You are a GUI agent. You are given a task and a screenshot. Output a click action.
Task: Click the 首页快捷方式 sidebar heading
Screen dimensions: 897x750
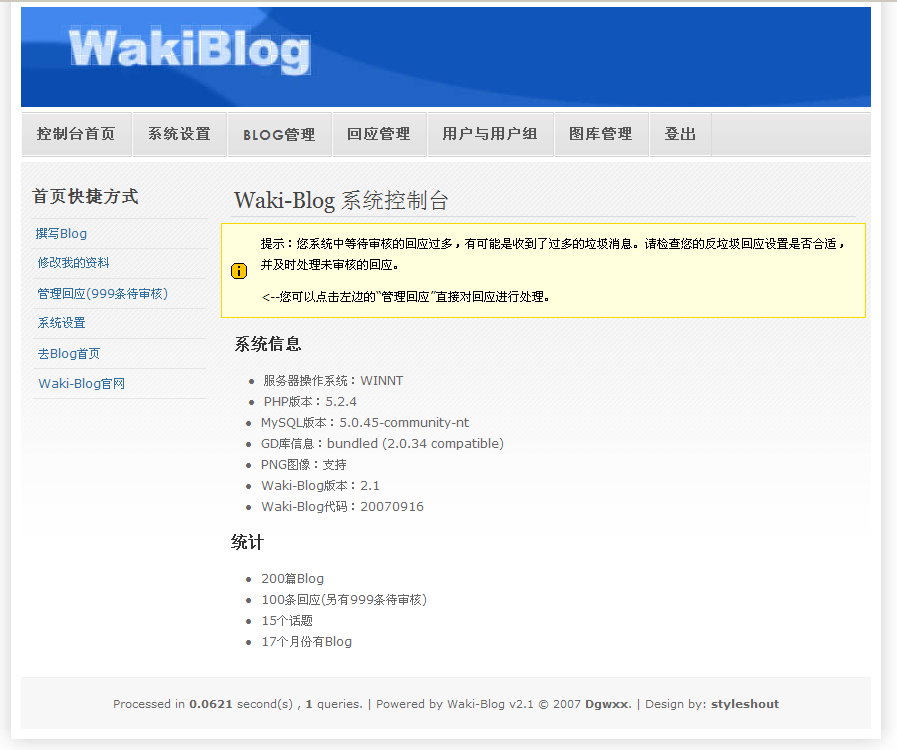[85, 196]
